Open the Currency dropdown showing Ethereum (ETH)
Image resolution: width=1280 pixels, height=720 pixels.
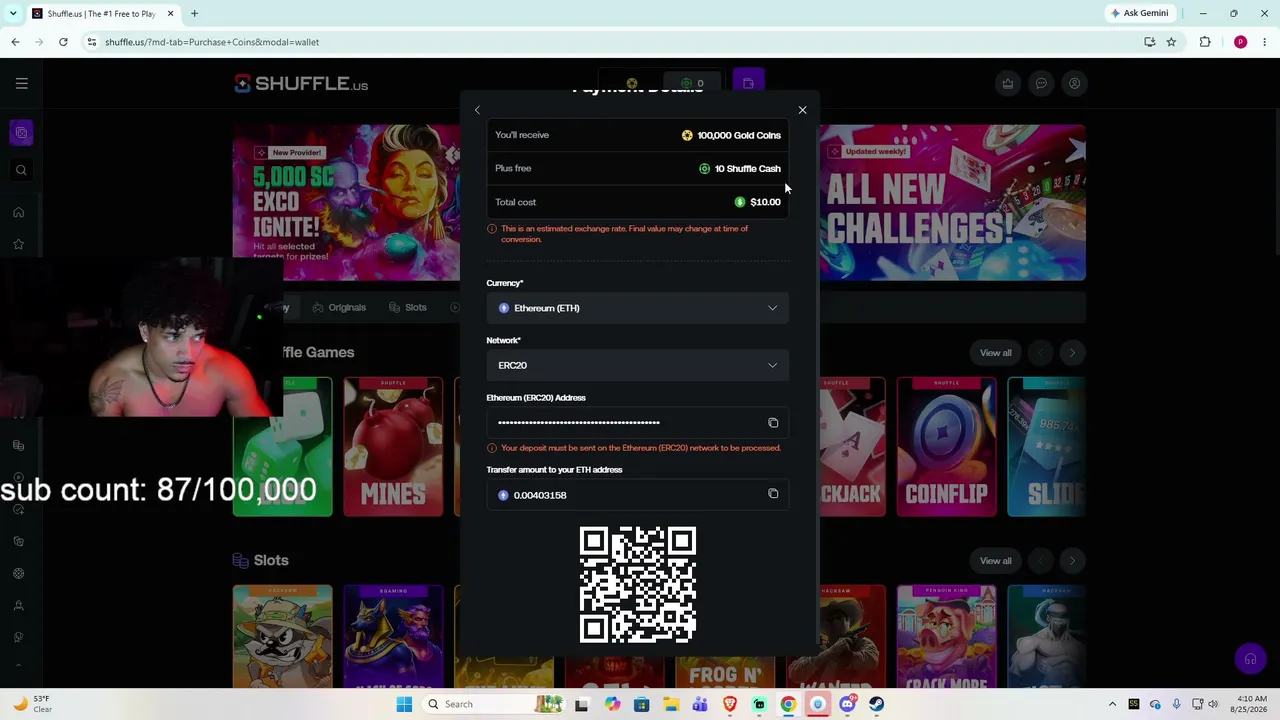pos(637,308)
